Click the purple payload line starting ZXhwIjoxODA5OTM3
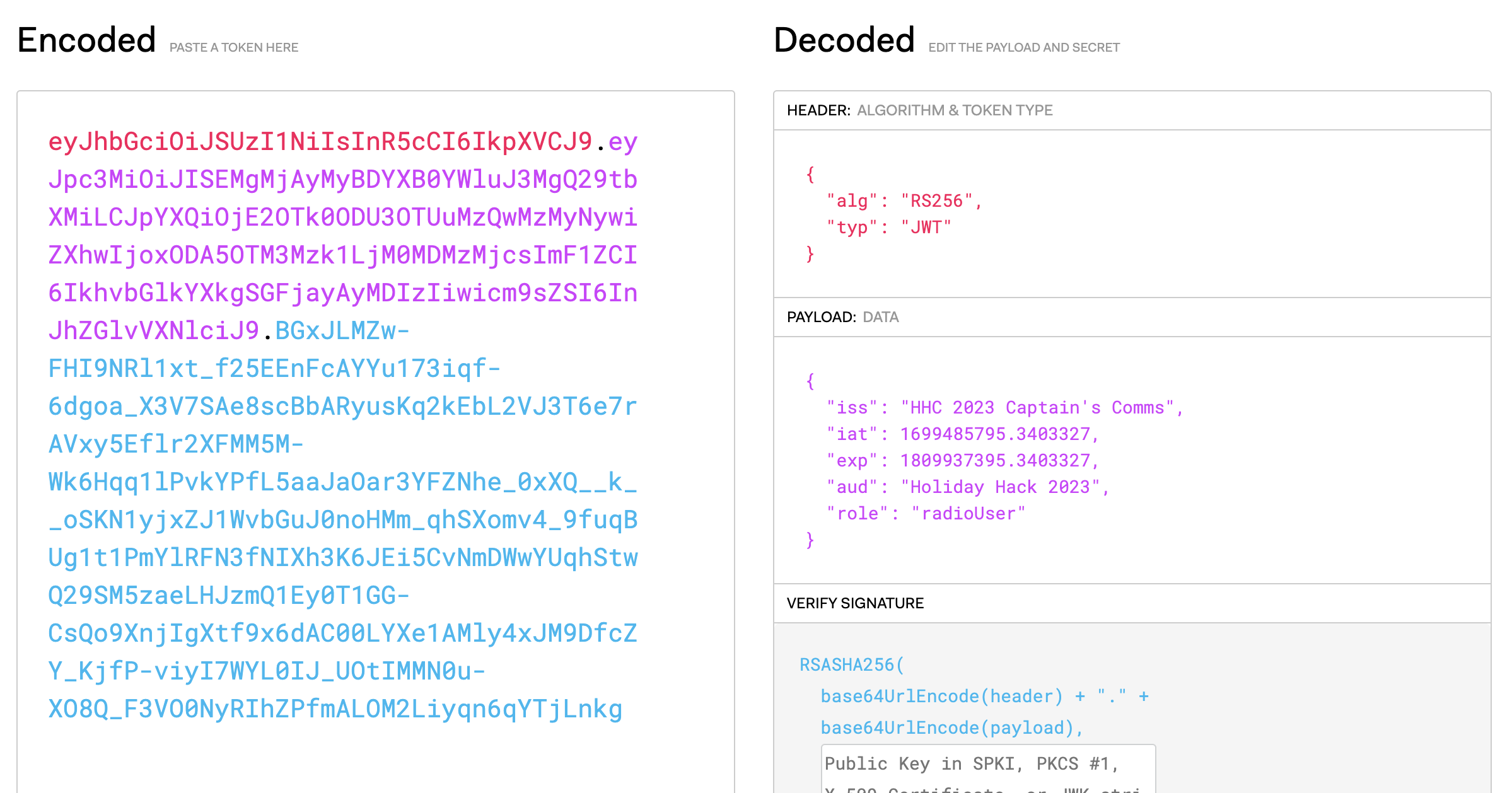1512x793 pixels. point(343,255)
